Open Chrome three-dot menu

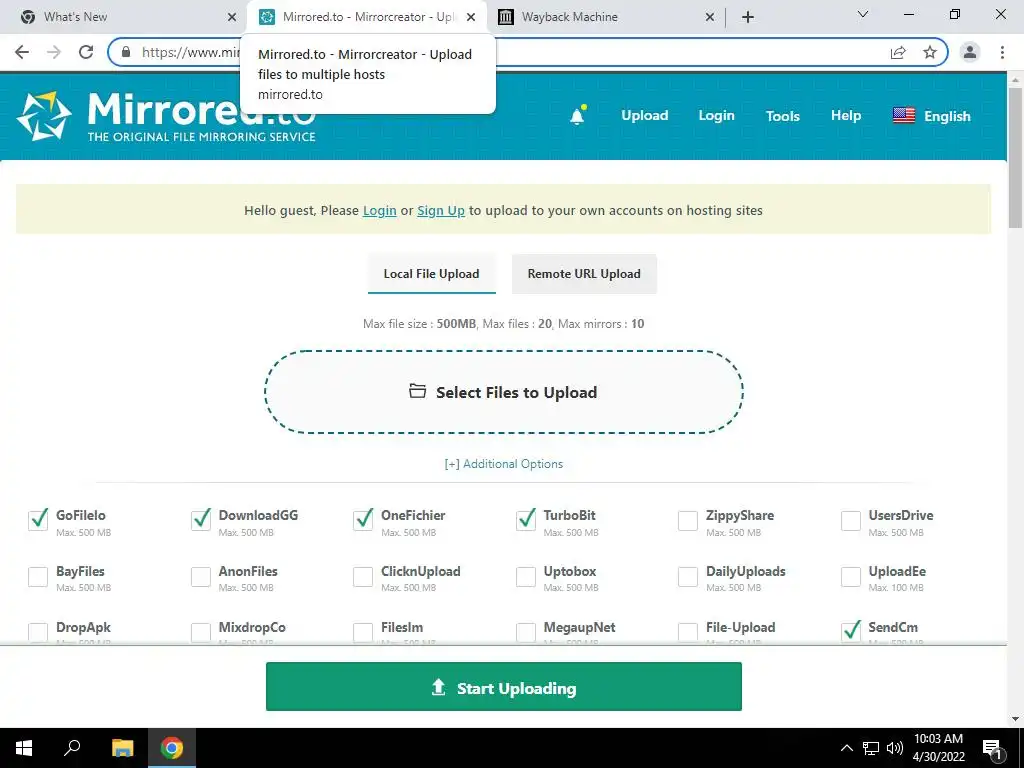(x=1002, y=52)
